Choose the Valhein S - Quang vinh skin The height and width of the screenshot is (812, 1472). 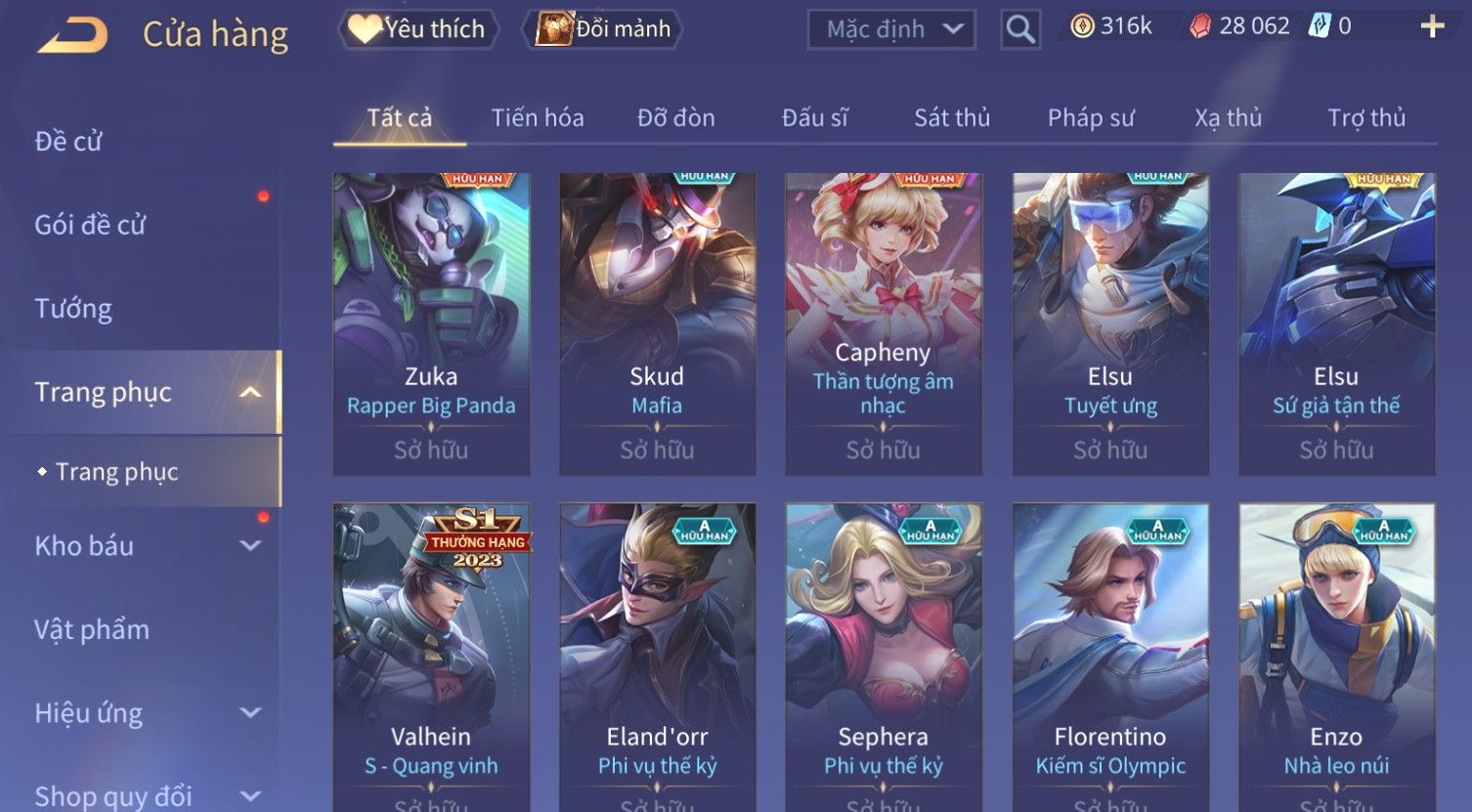(x=431, y=657)
